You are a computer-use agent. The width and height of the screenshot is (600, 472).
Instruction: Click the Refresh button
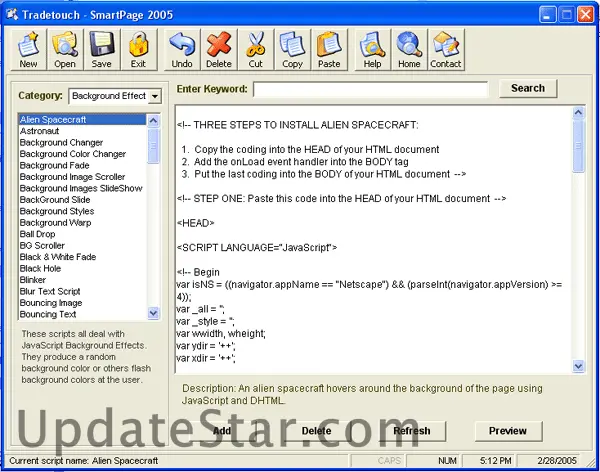pos(412,431)
